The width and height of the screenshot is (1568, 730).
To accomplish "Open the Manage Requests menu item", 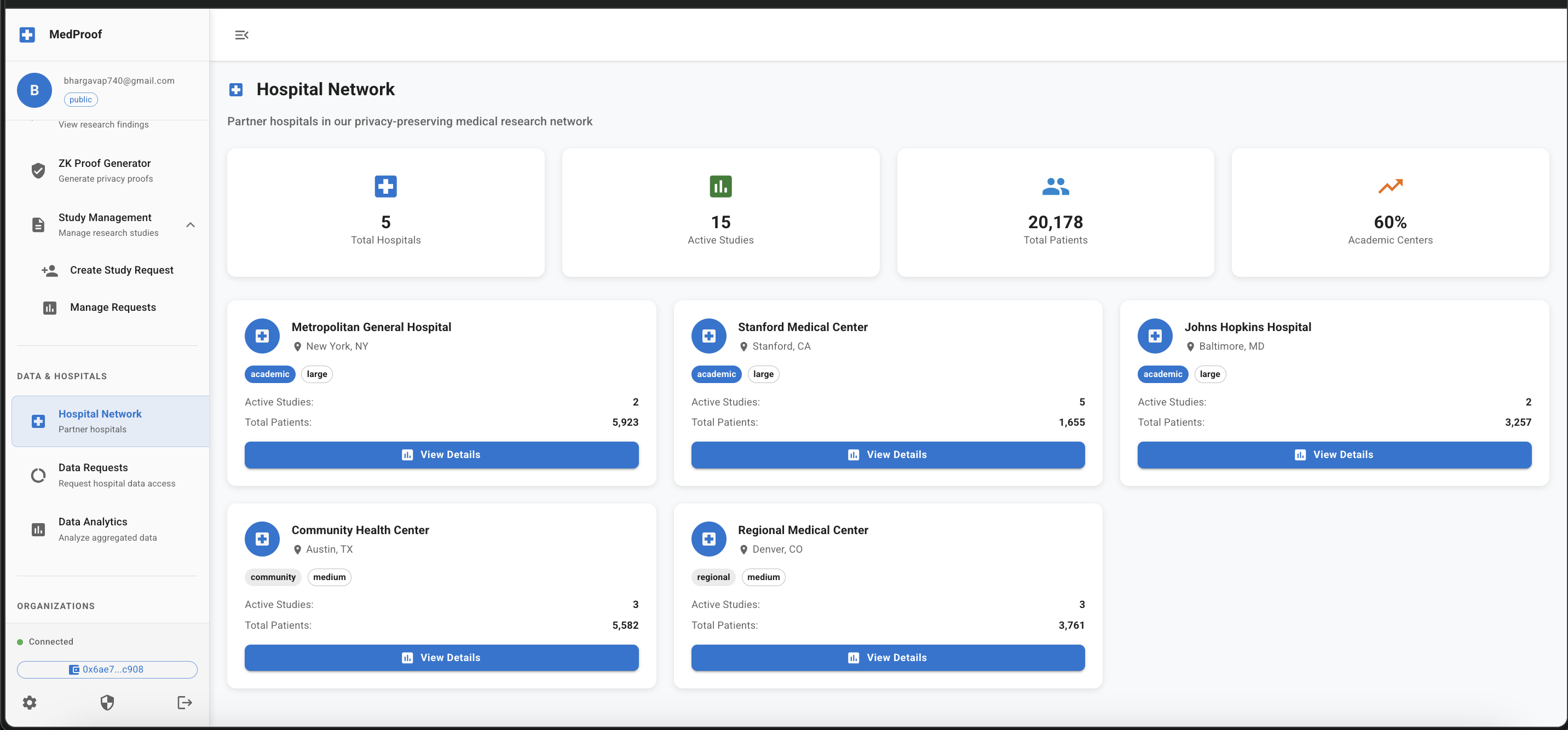I will 113,307.
